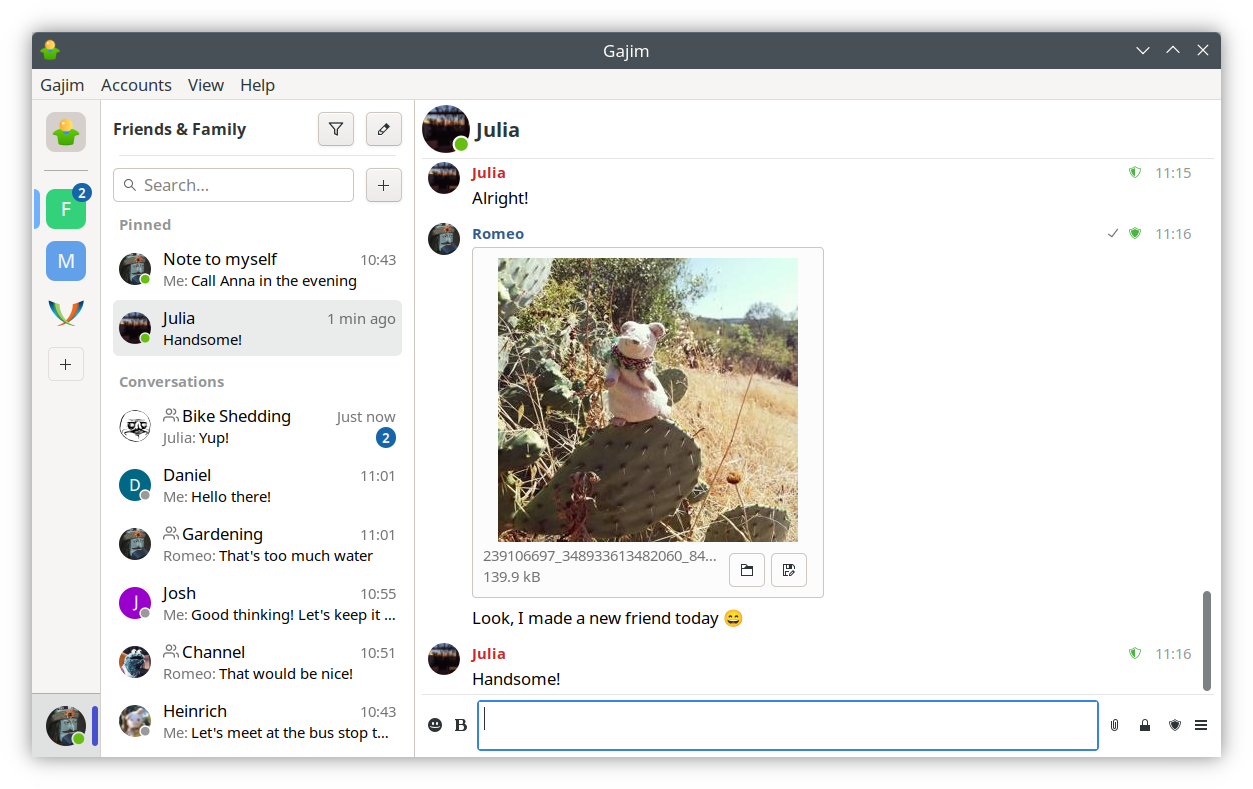Viewport: 1253px width, 789px height.
Task: Open Note to myself conversation
Action: point(257,269)
